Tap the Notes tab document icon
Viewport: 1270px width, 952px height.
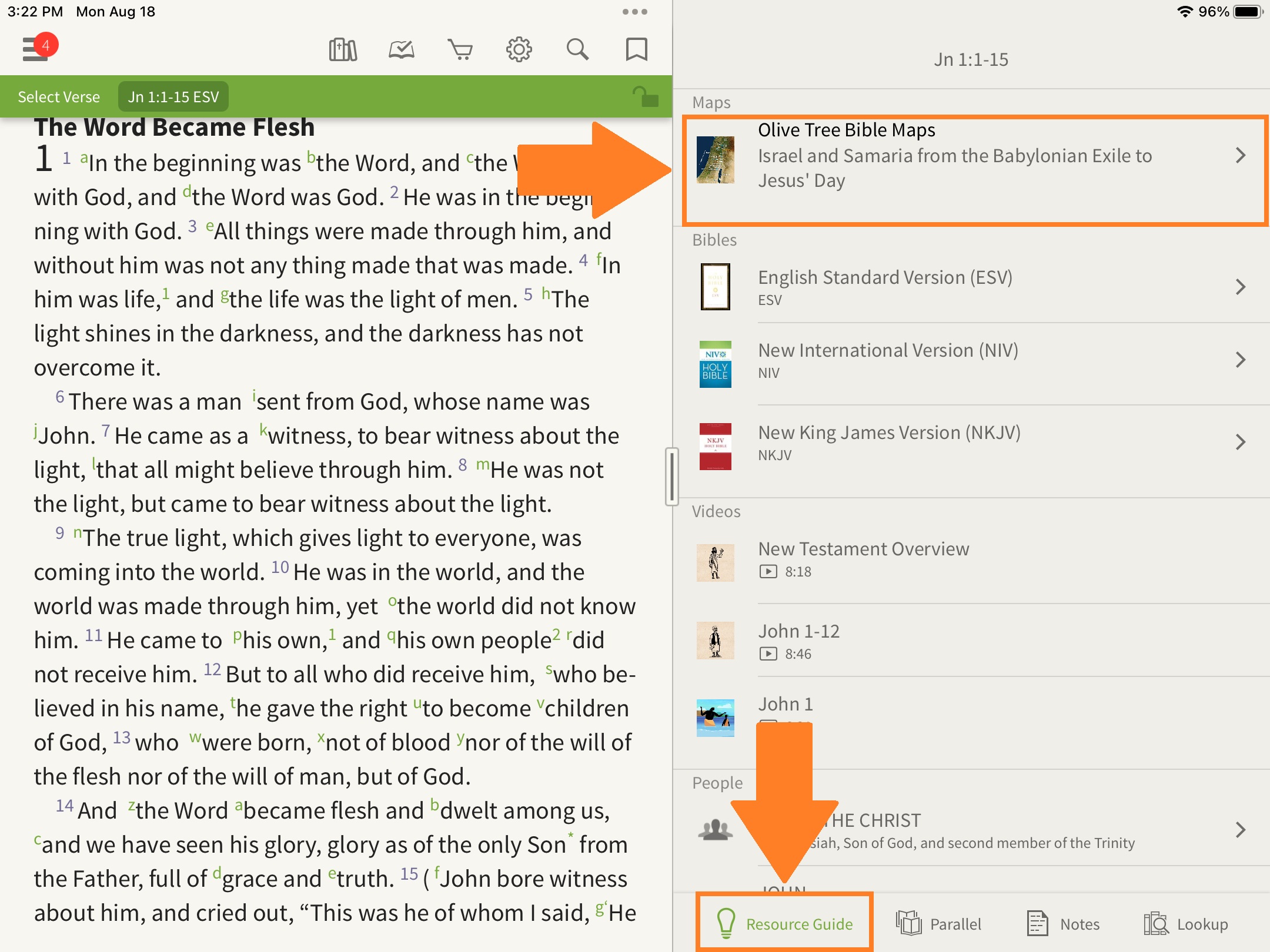[1037, 924]
